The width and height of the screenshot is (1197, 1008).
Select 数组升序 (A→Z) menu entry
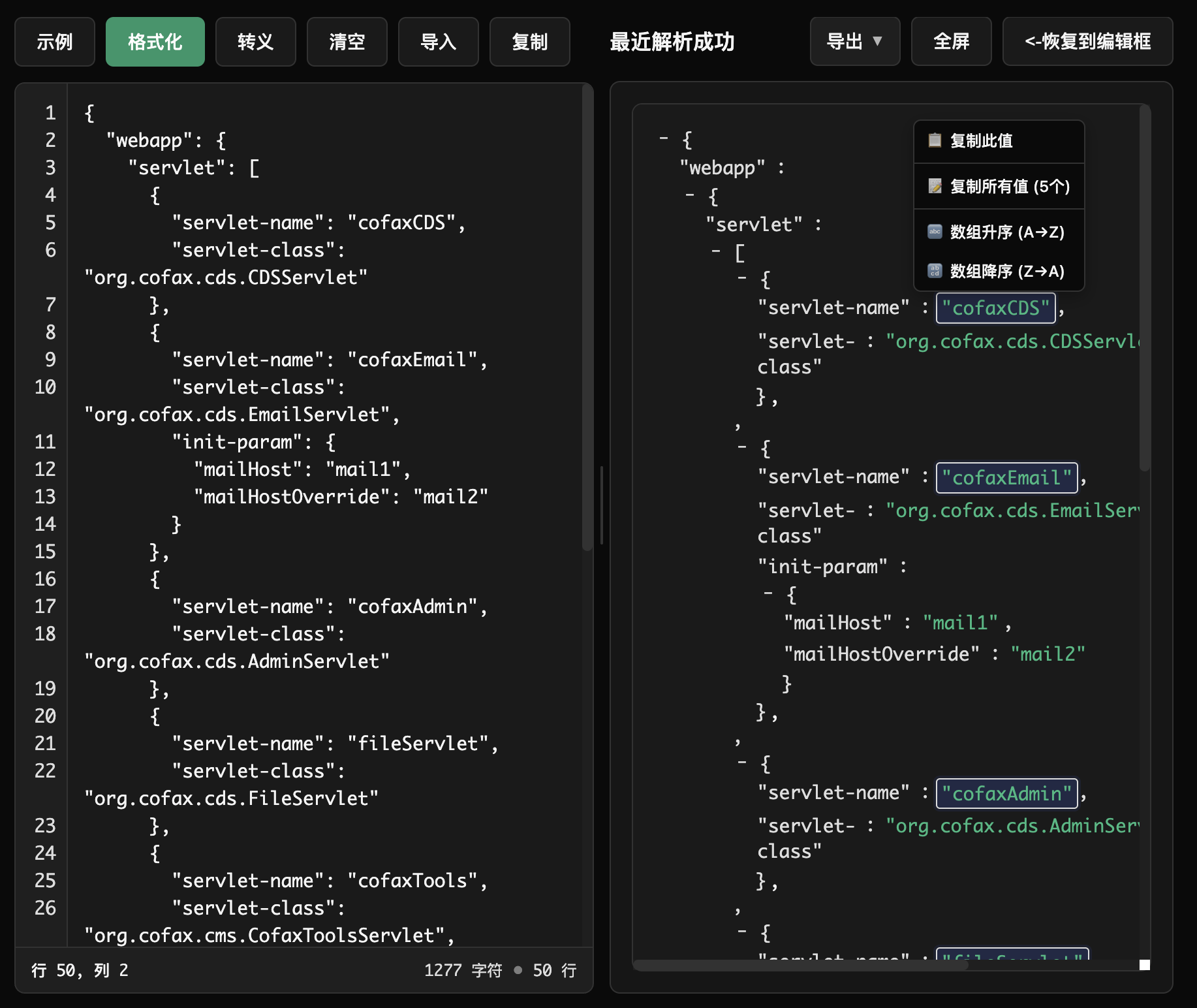click(x=999, y=232)
